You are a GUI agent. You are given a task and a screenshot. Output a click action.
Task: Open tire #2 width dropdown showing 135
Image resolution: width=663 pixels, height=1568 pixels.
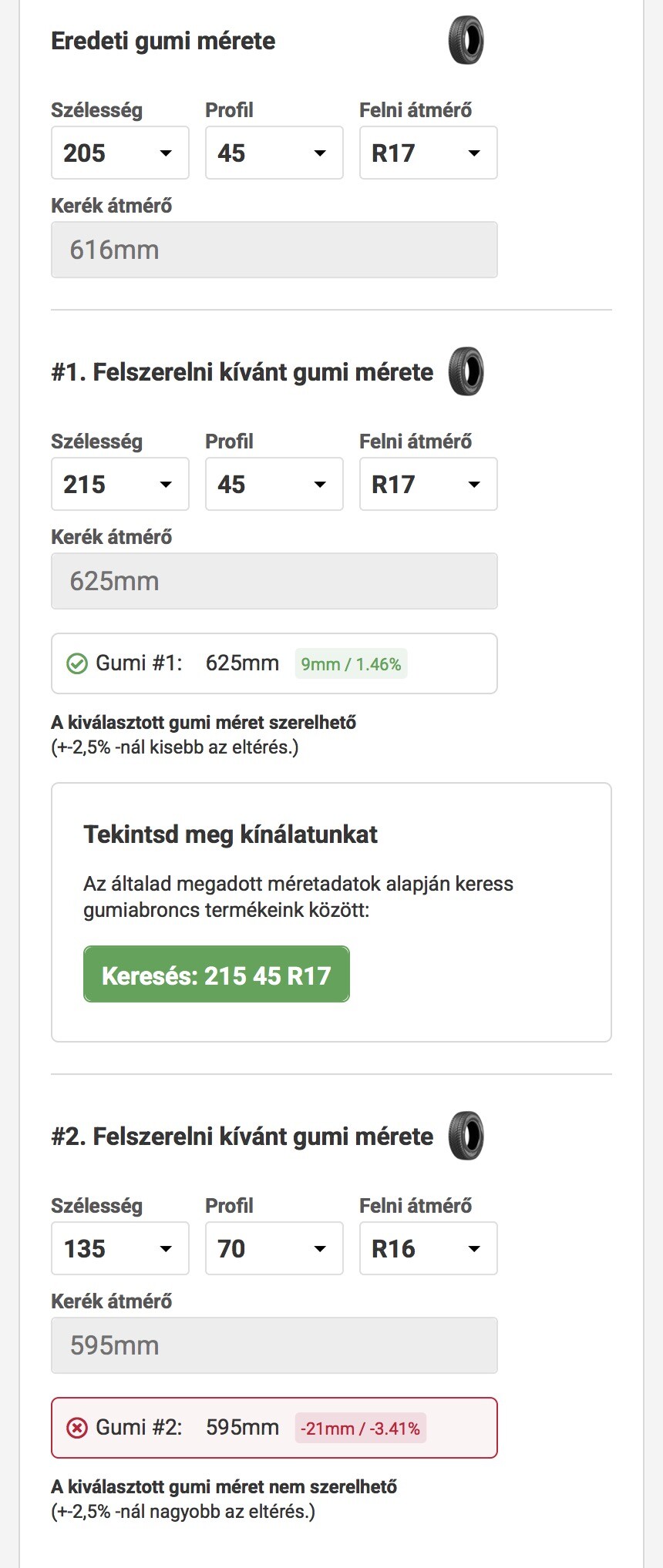pyautogui.click(x=120, y=1248)
